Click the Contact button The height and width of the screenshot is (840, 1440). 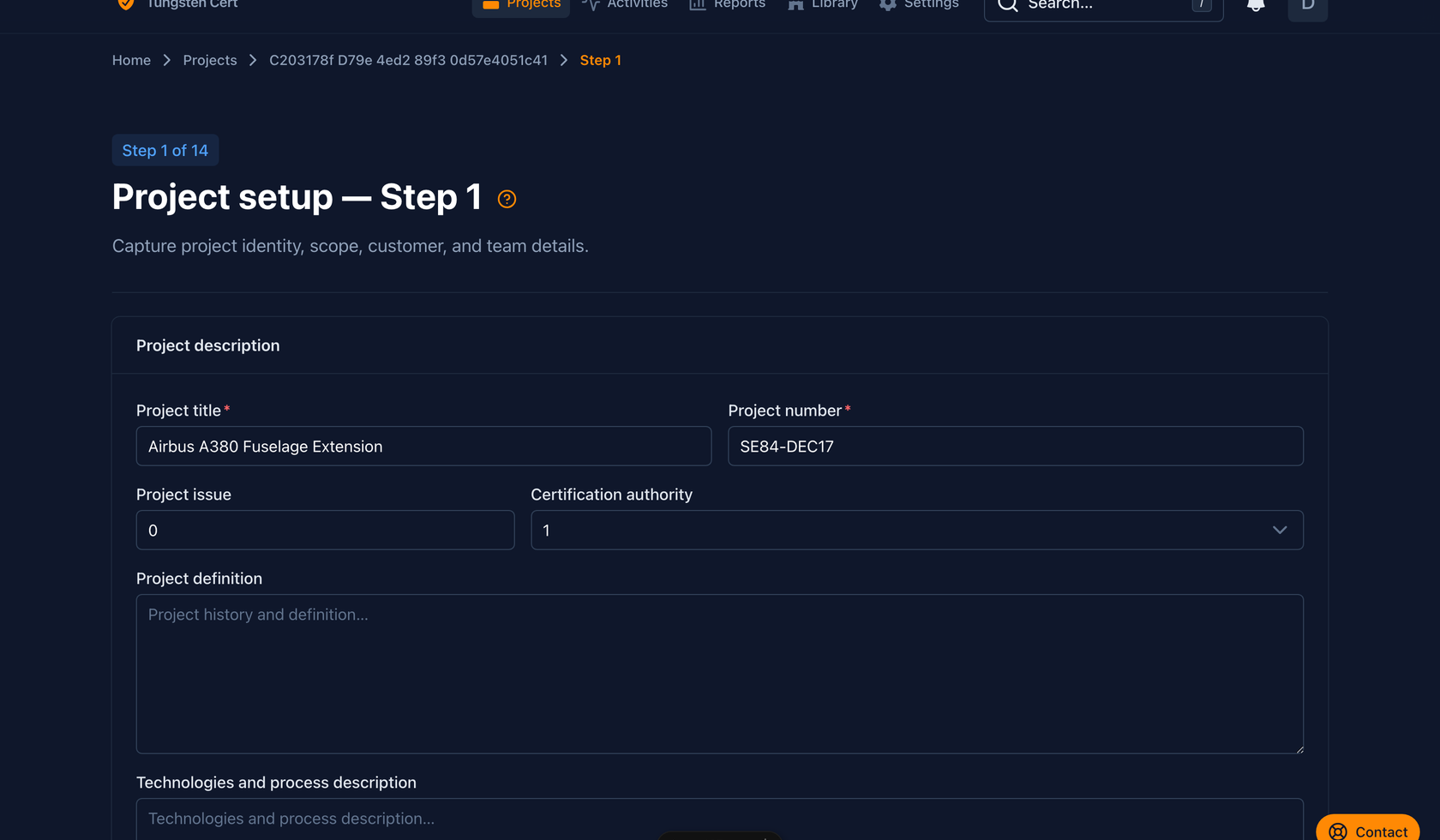[1368, 828]
